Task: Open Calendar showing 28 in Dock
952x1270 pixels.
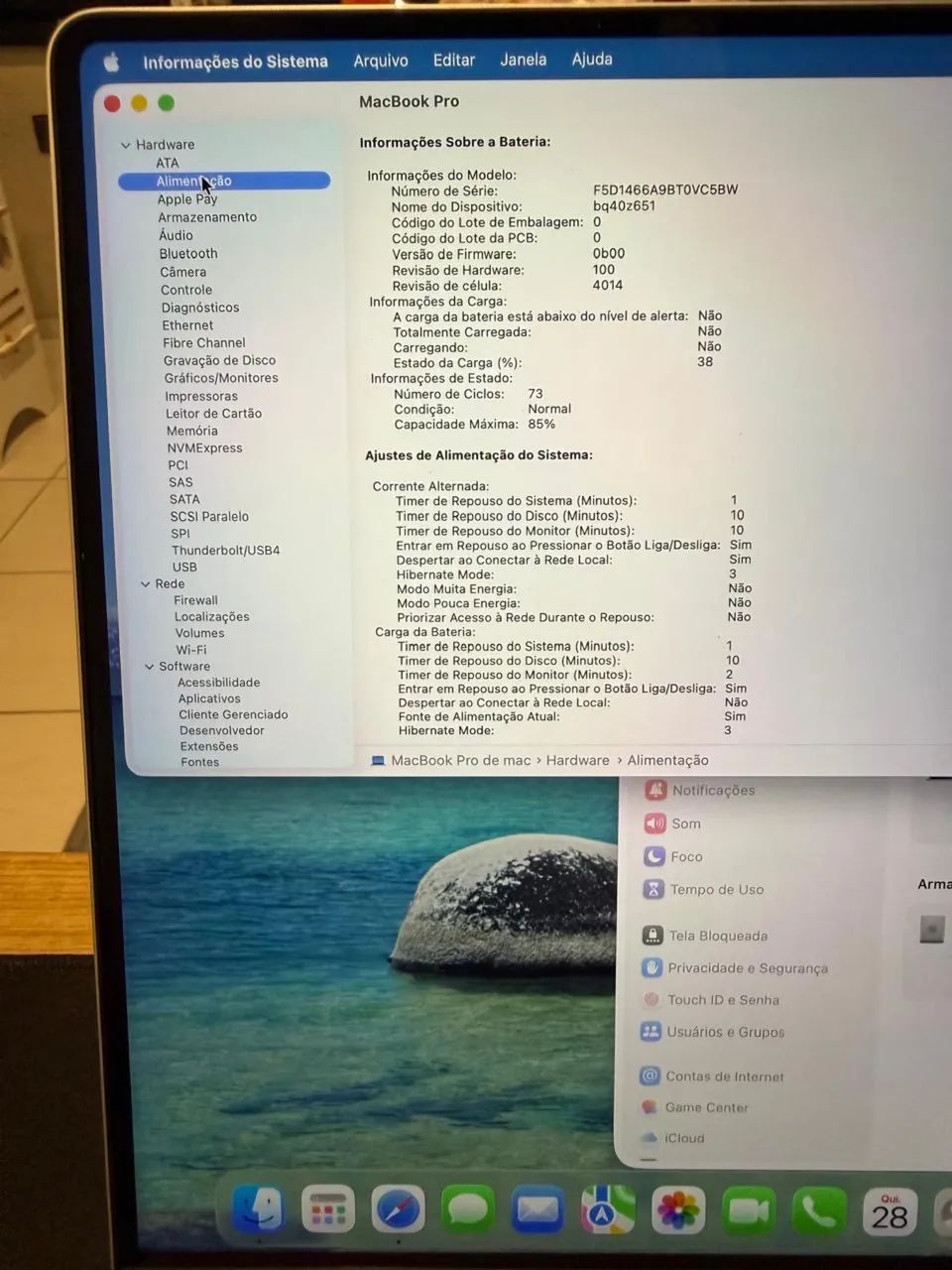Action: point(890,1212)
